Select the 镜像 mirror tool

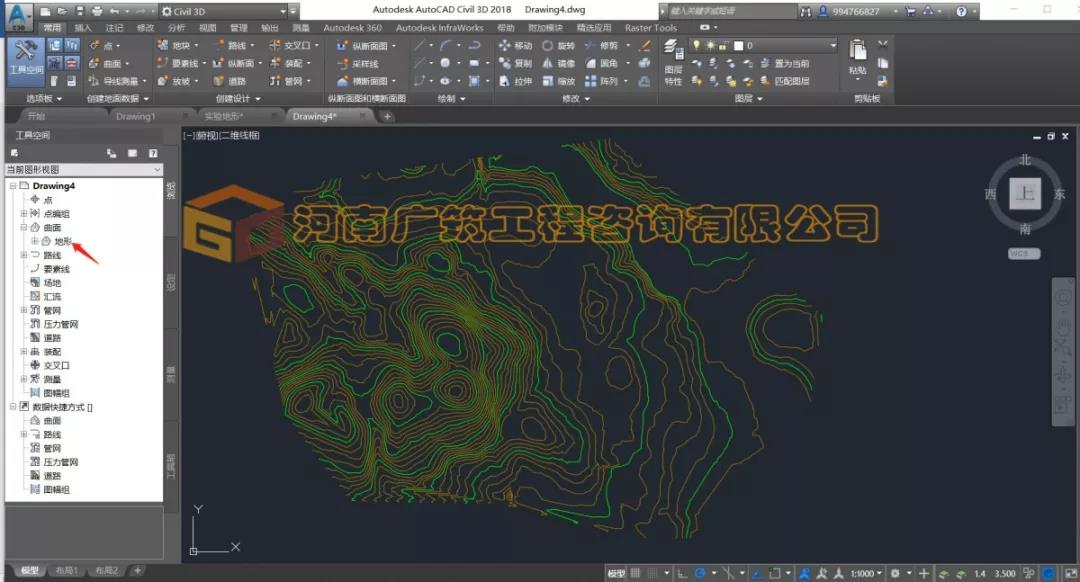559,63
